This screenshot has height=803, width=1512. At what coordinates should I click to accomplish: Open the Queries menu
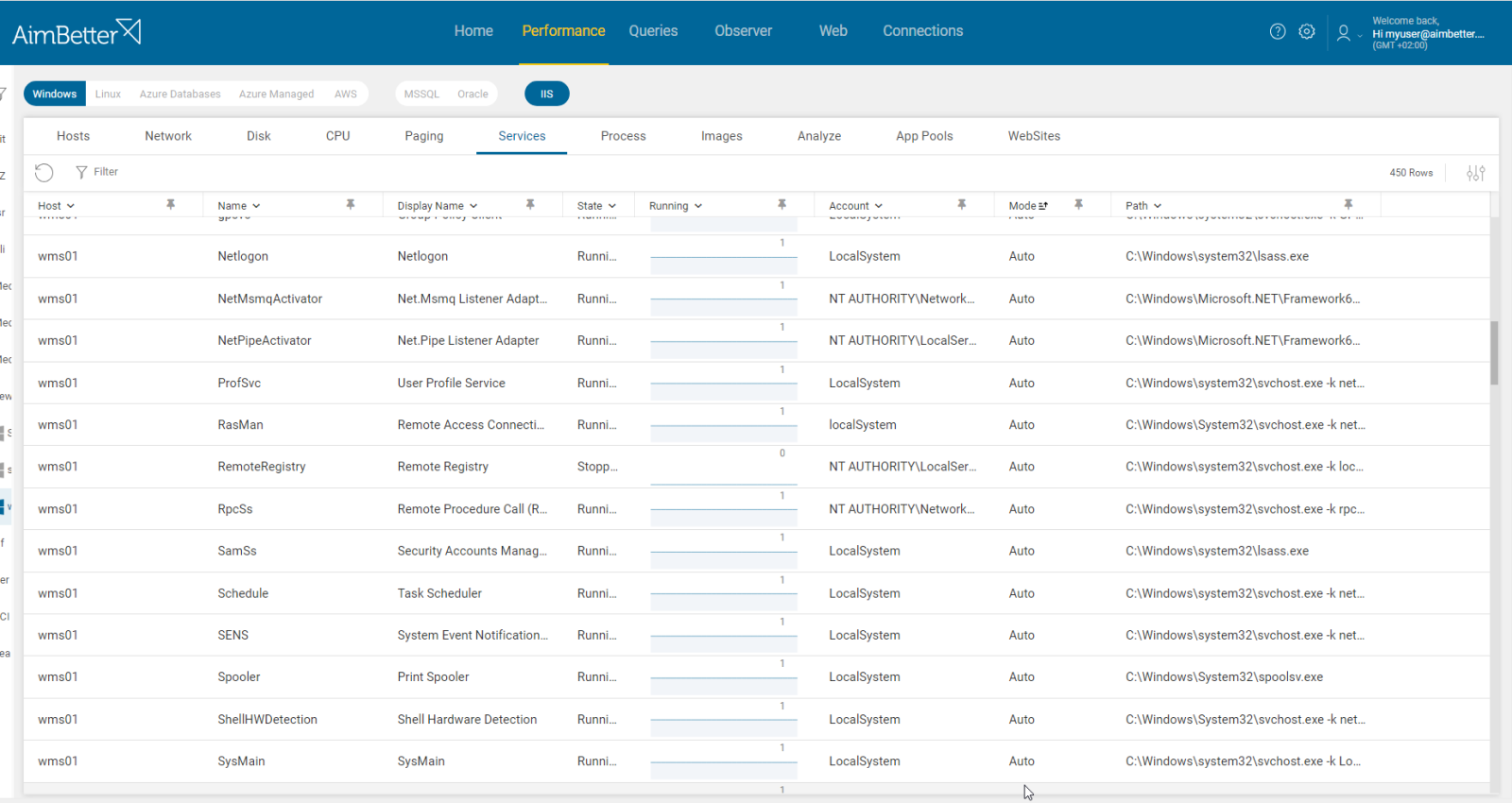(x=653, y=31)
